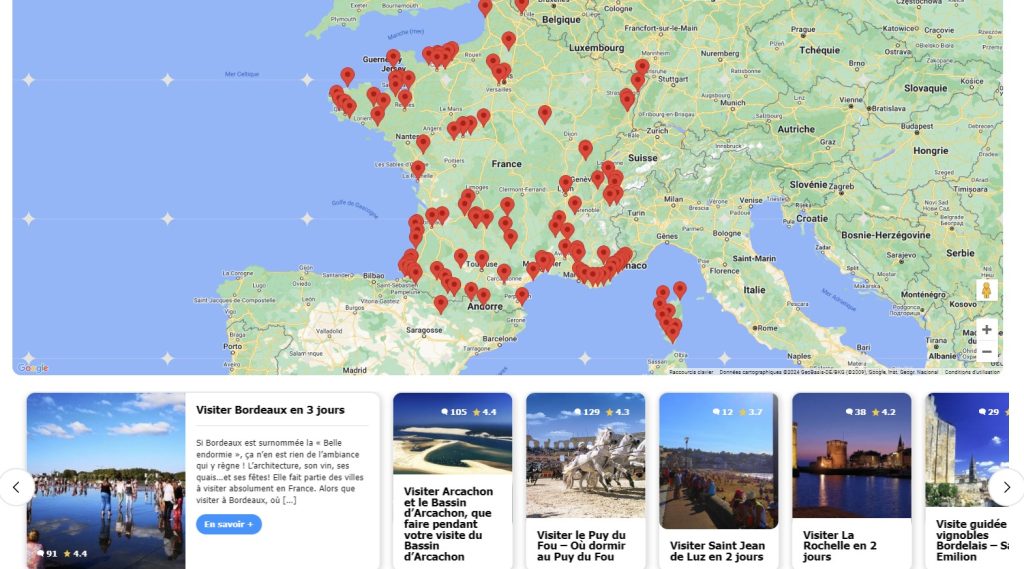This screenshot has width=1024, height=569.
Task: Open the Saint Jean de Luz beach thumbnail
Action: pyautogui.click(x=718, y=461)
